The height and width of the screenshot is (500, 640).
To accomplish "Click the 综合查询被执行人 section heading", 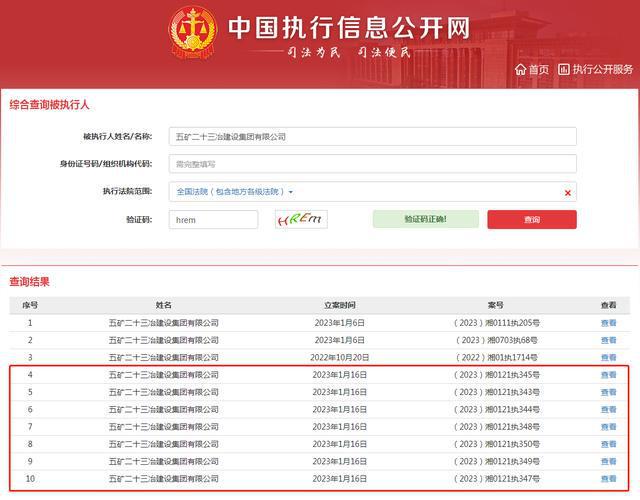I will (49, 105).
